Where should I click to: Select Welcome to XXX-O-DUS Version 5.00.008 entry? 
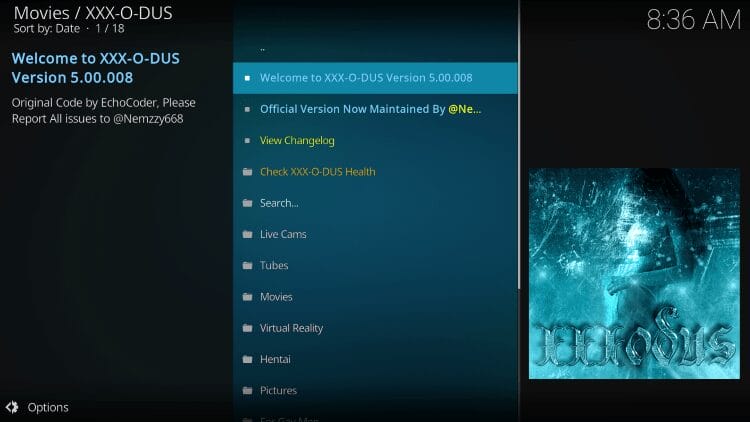coord(366,78)
